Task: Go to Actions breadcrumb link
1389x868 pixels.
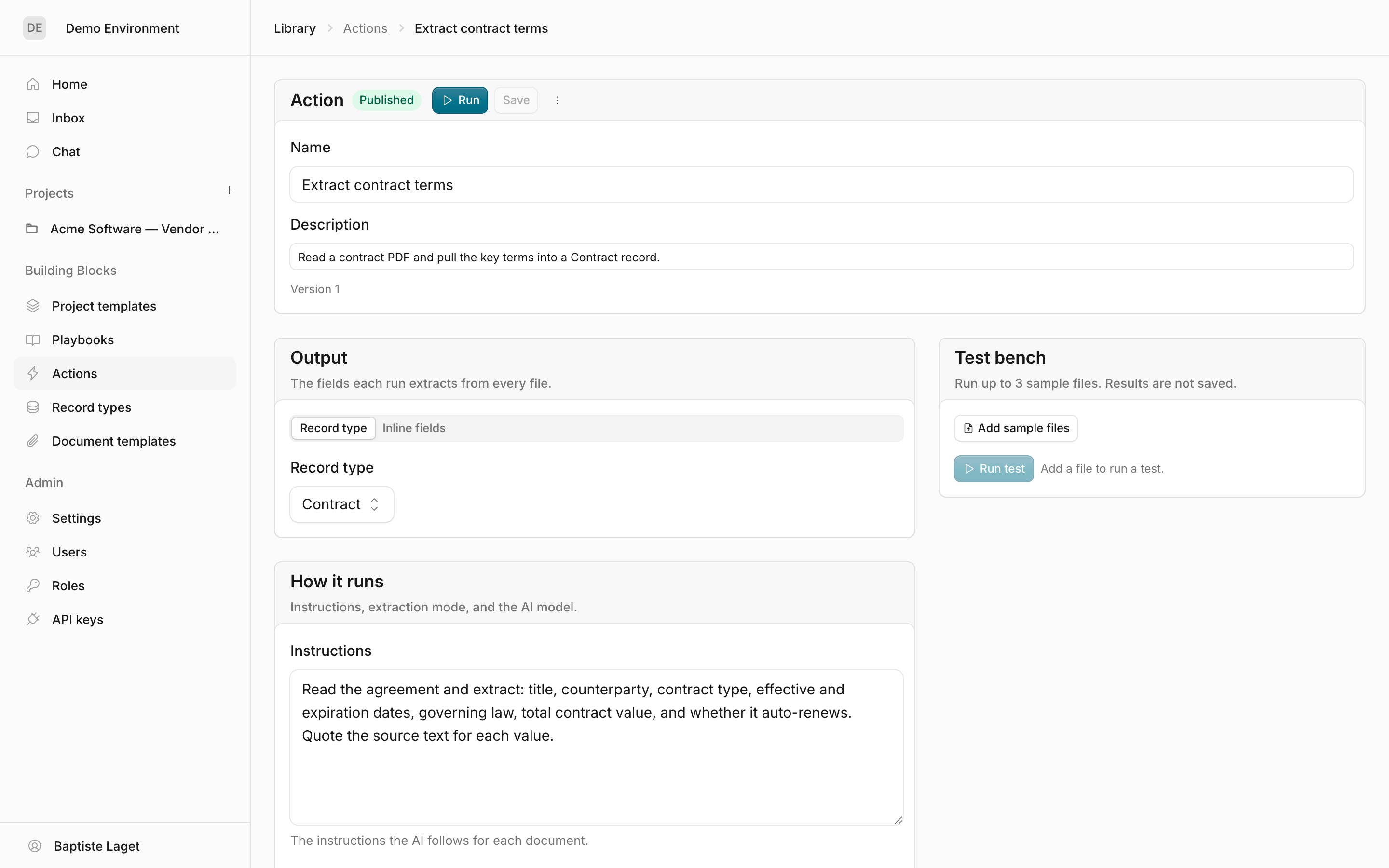Action: click(365, 28)
